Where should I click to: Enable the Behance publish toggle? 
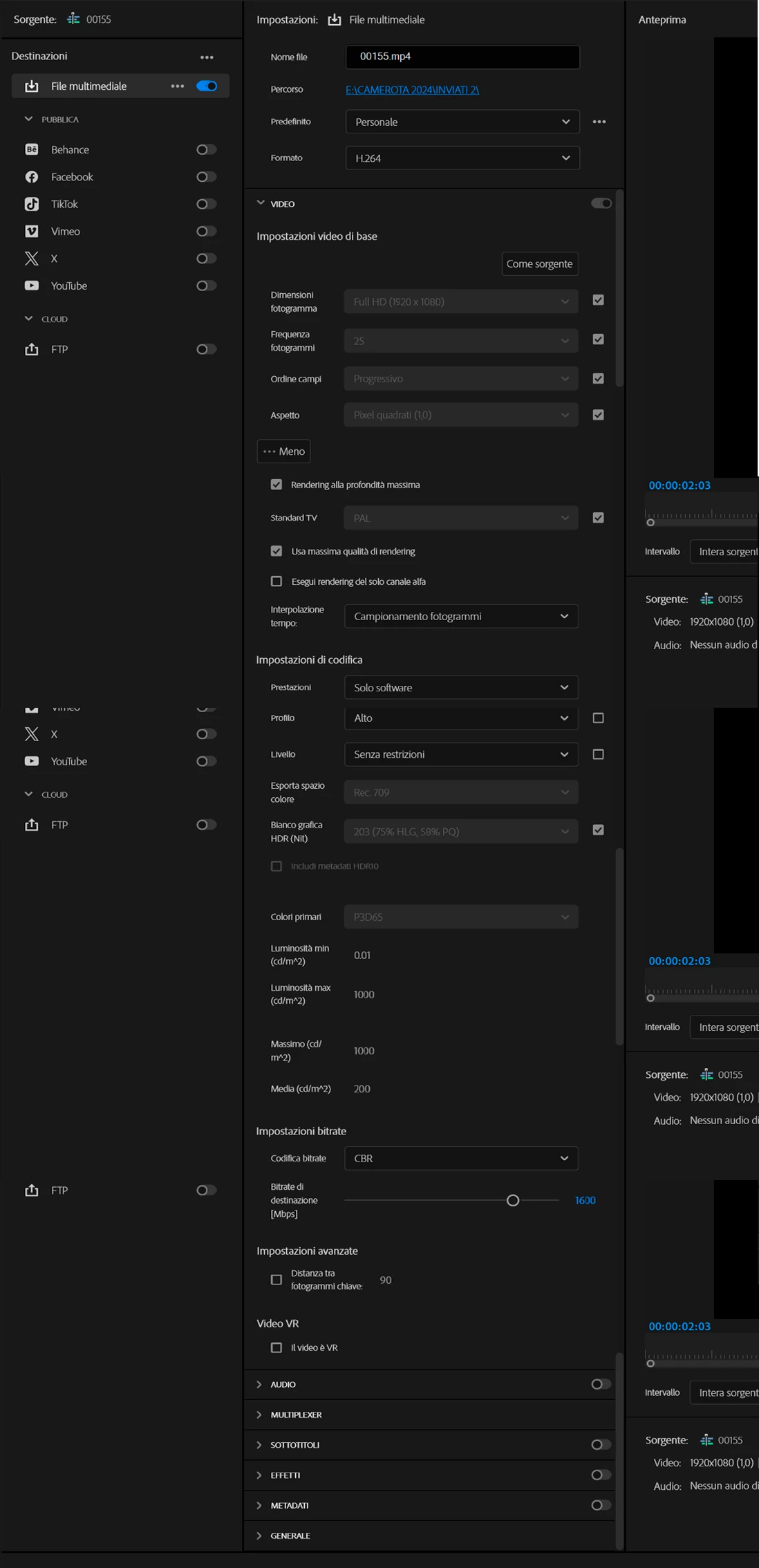coord(207,149)
